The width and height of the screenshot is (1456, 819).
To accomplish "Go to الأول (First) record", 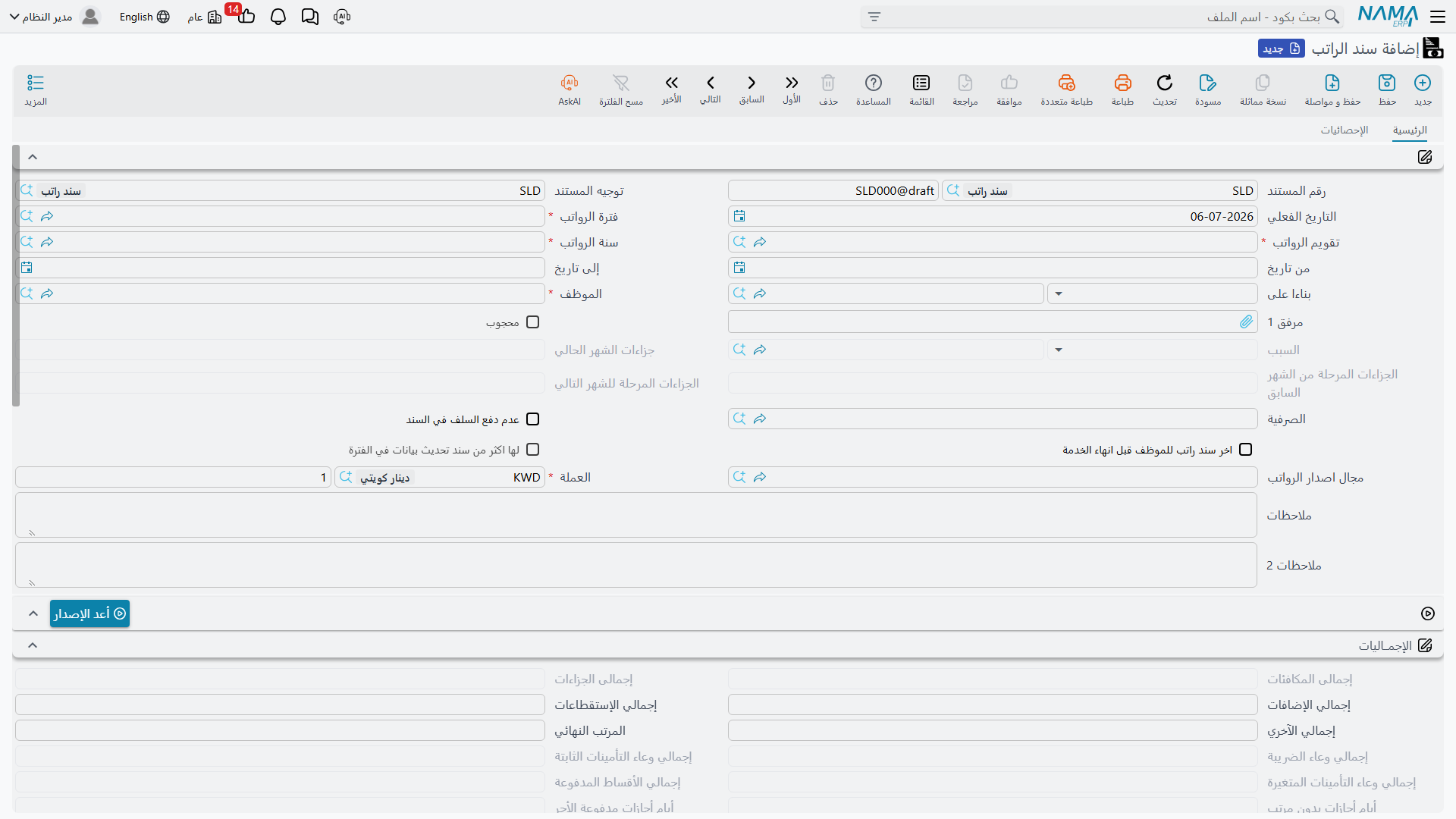I will tap(792, 83).
